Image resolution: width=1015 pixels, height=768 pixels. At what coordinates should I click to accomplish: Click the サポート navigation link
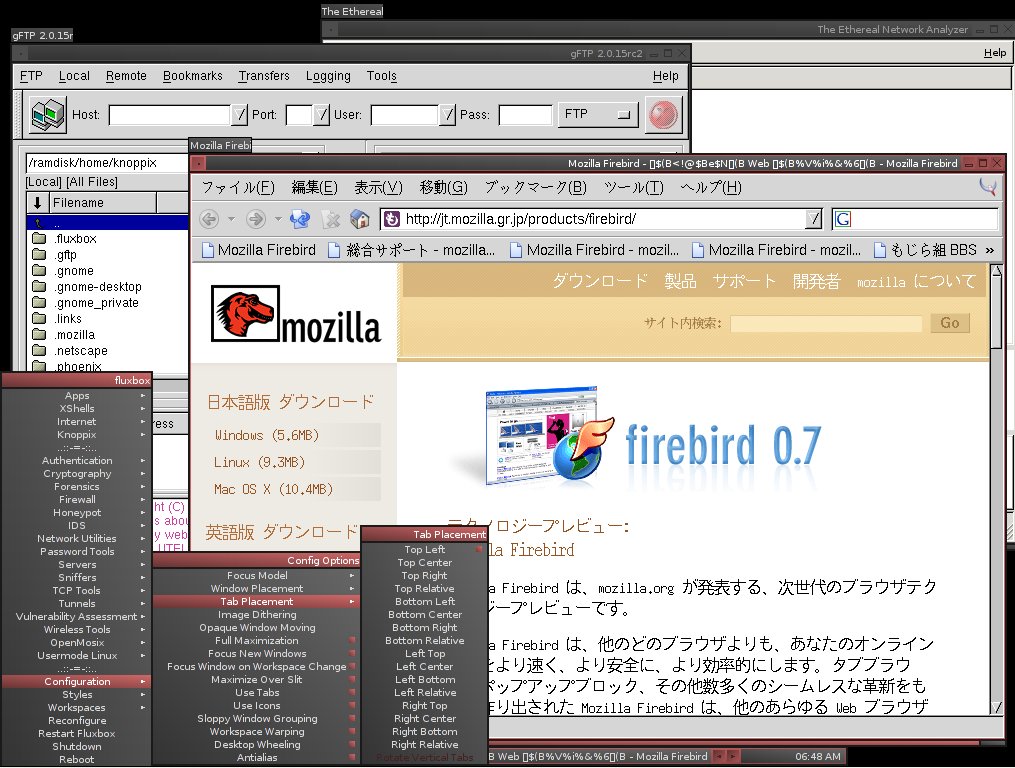[744, 281]
